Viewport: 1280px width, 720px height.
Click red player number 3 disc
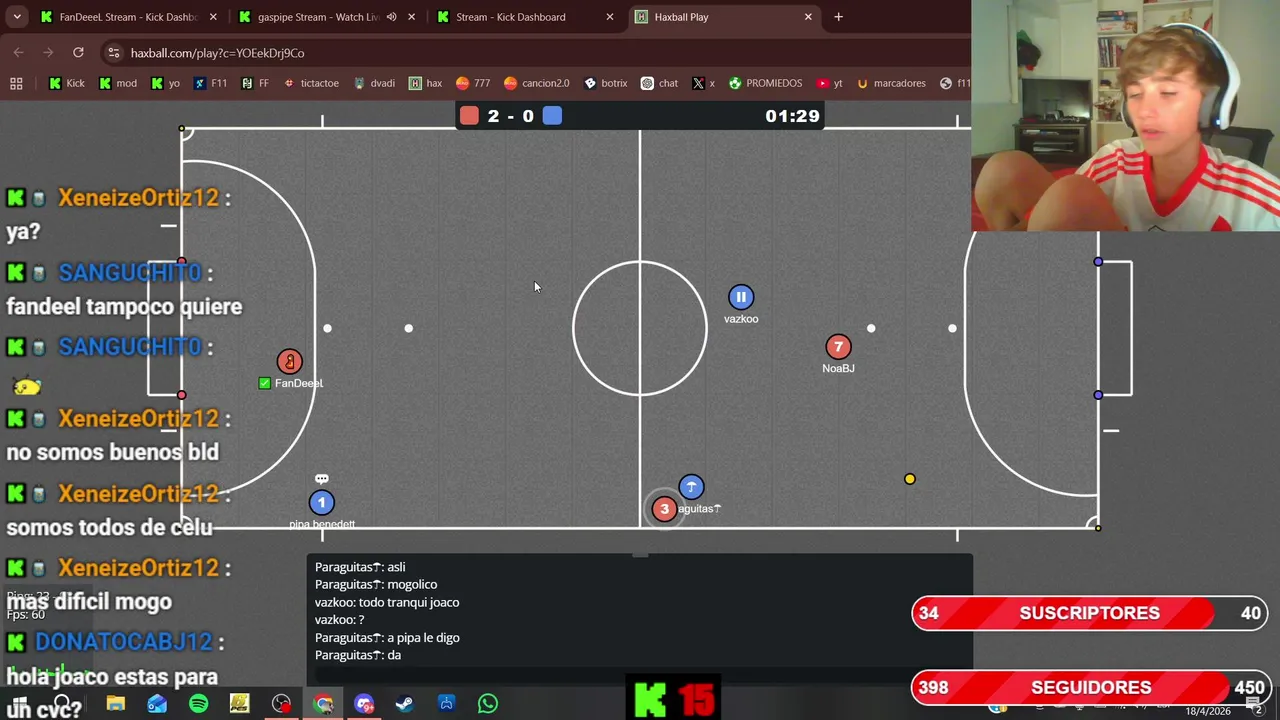click(x=664, y=509)
